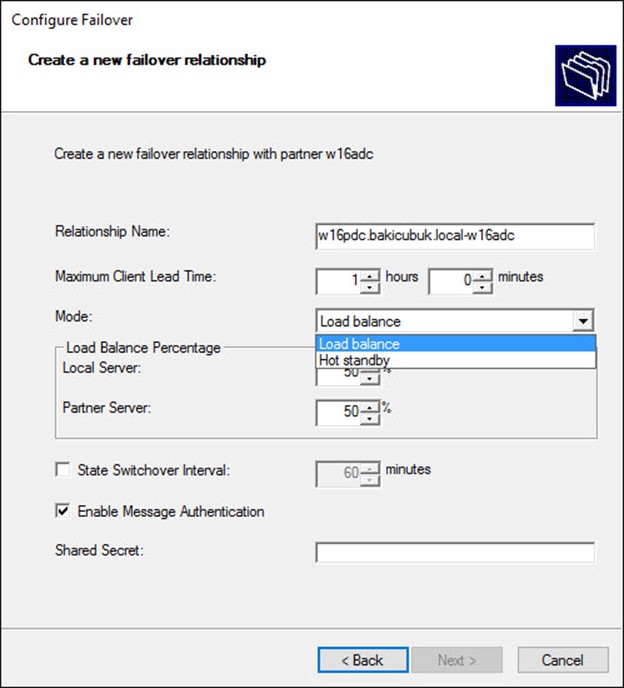
Task: Cancel the Configure Failover wizard
Action: pos(562,660)
